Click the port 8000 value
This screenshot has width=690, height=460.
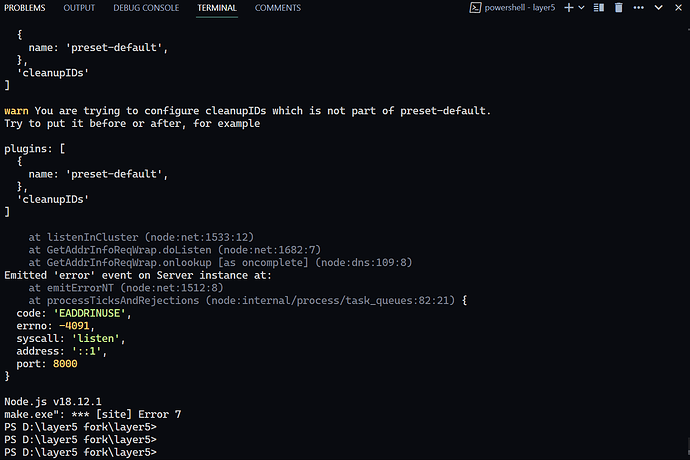coord(65,364)
